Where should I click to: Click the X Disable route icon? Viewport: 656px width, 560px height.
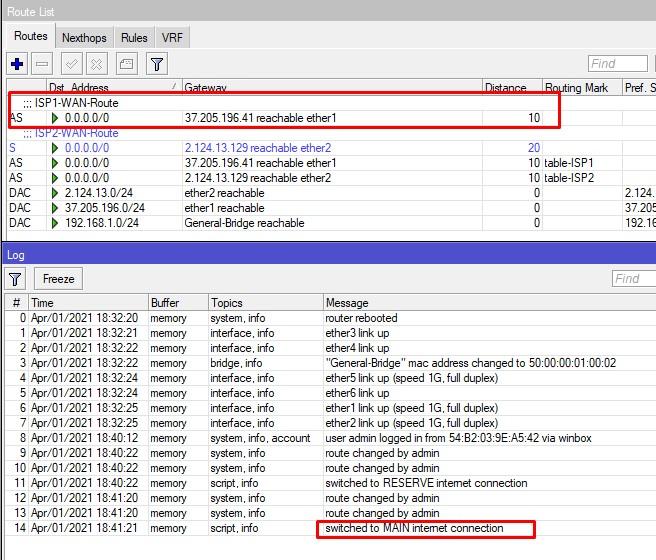(96, 64)
